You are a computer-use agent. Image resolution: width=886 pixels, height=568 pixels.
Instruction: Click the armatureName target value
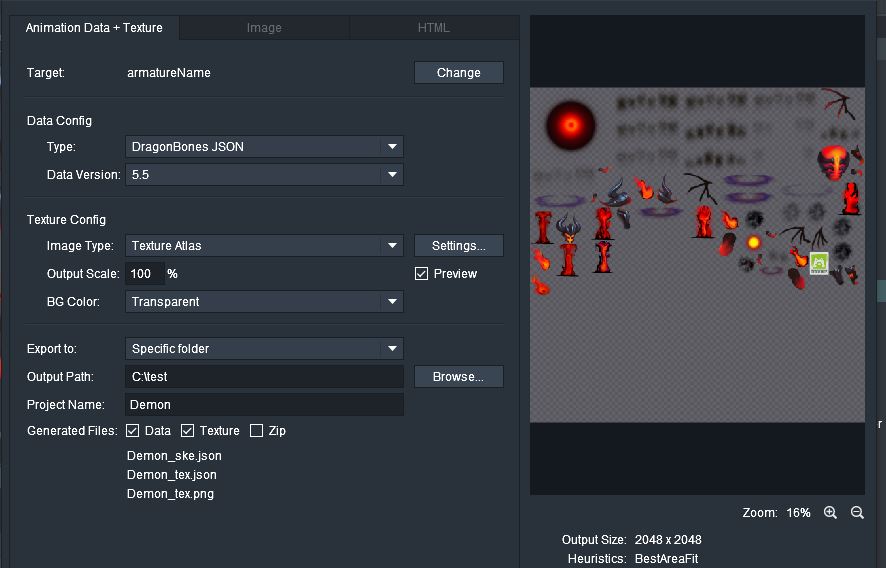point(168,73)
